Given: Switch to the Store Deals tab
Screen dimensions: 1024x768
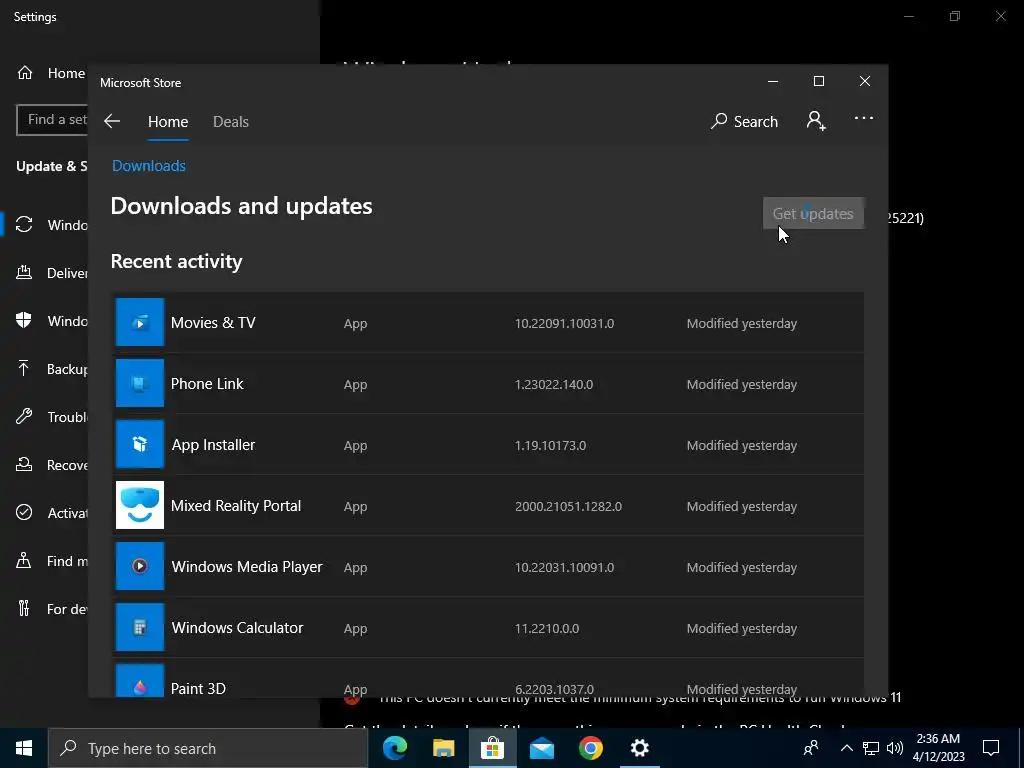Looking at the screenshot, I should click(231, 121).
